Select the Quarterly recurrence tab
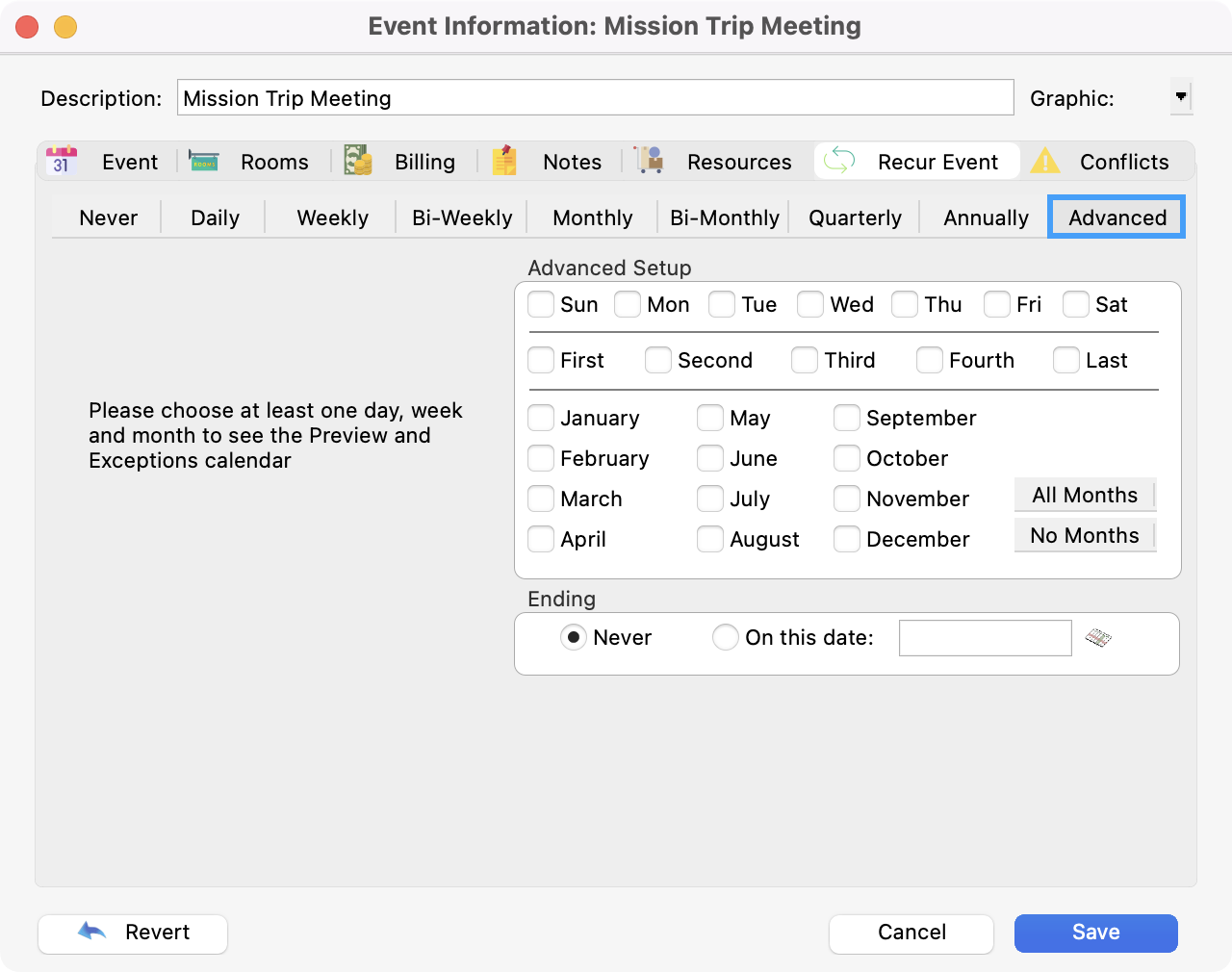 (855, 218)
